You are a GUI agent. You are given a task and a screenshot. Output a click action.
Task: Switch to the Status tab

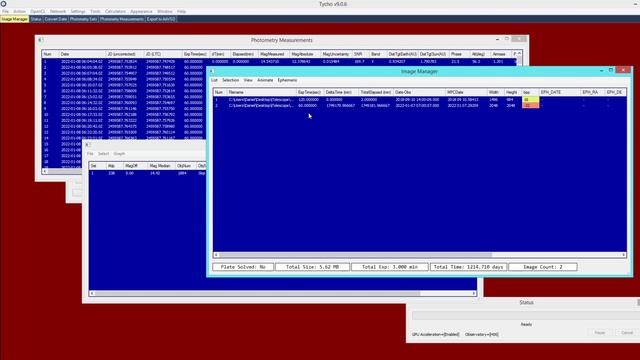36,19
